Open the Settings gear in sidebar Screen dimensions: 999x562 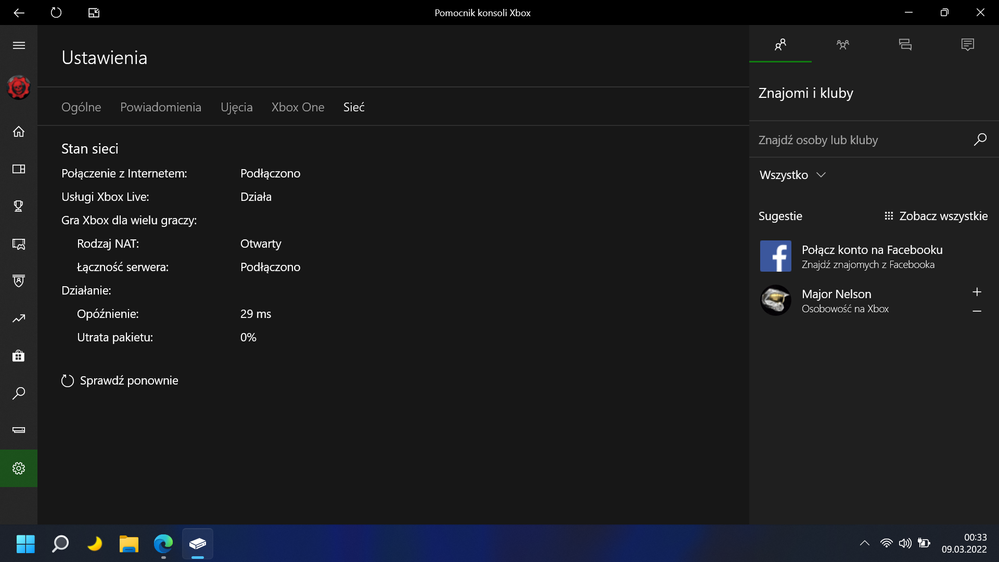point(18,468)
